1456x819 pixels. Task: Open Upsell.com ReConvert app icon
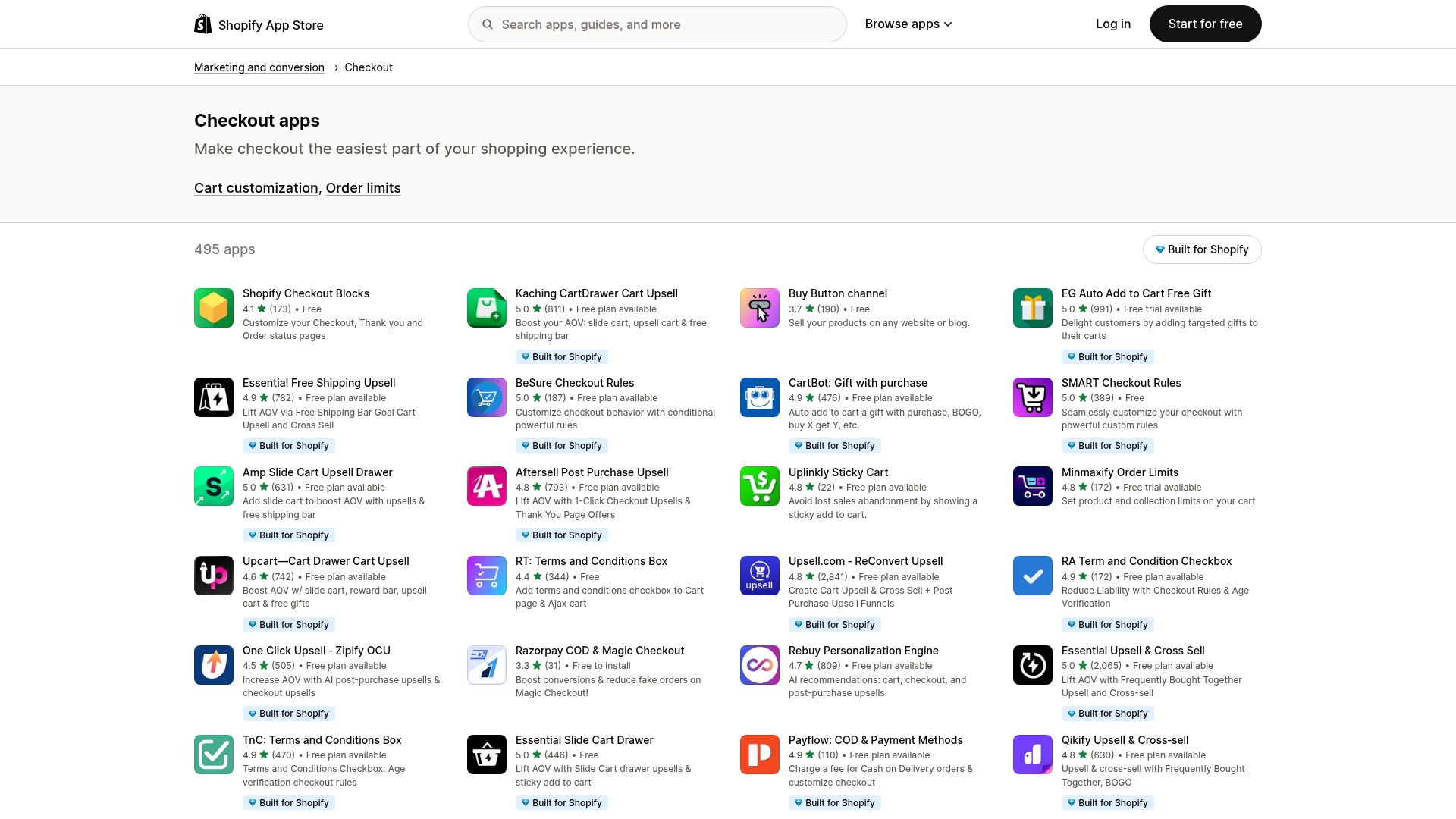pos(760,576)
